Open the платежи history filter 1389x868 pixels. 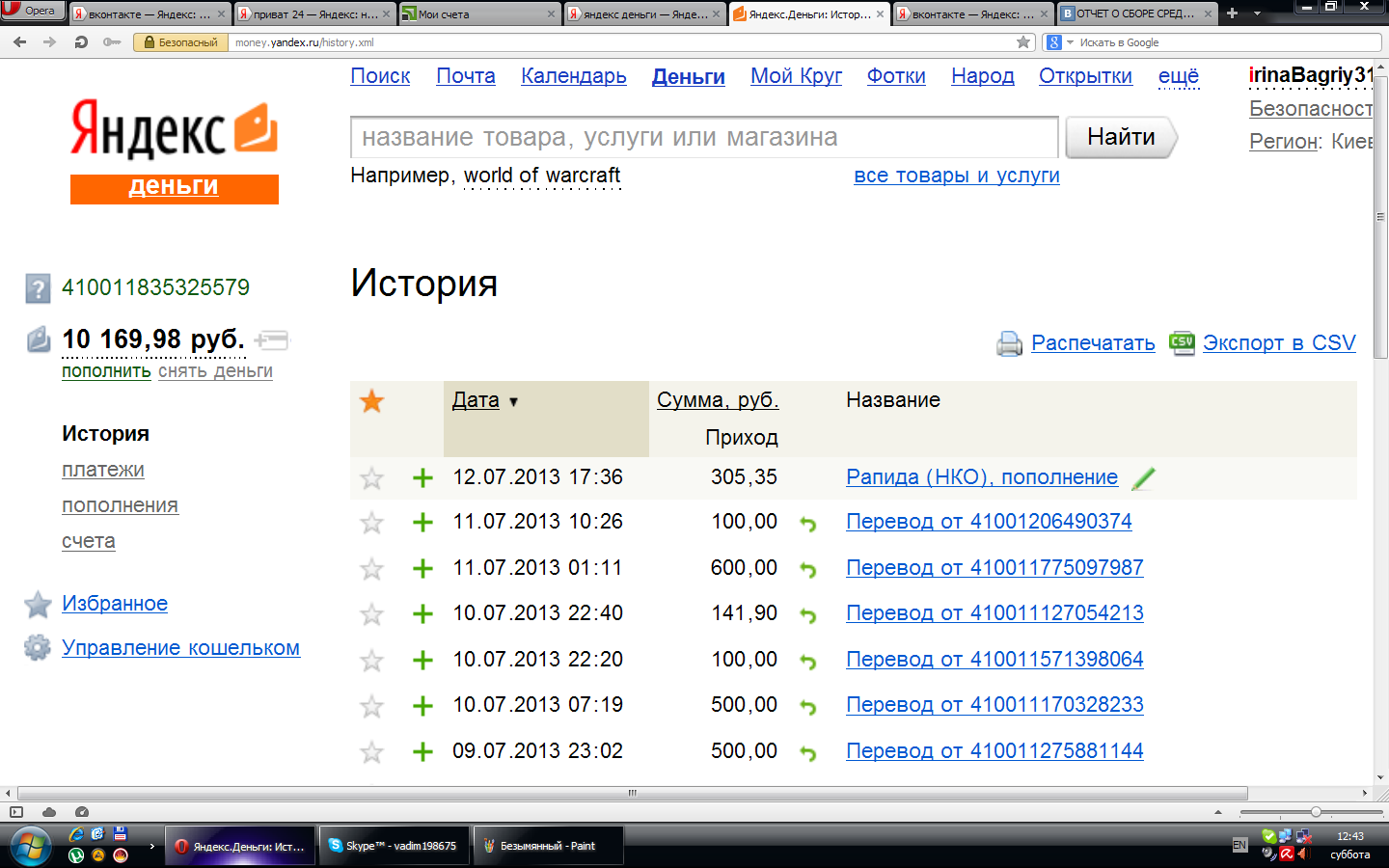click(x=103, y=470)
